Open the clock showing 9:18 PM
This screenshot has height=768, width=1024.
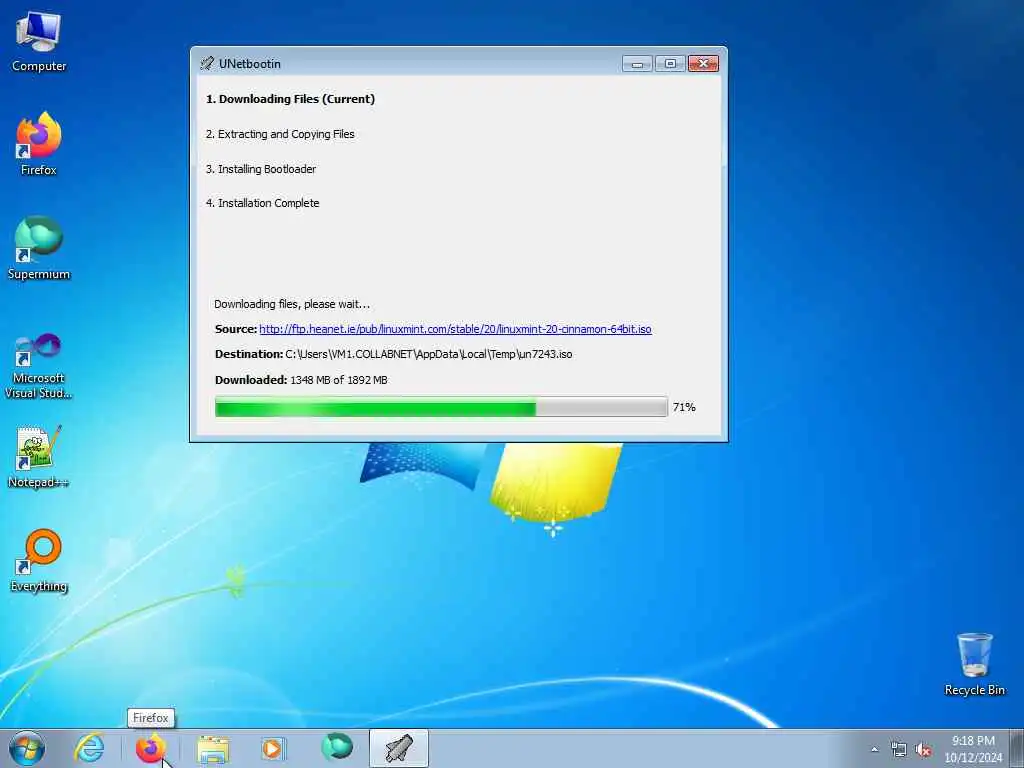pos(973,749)
